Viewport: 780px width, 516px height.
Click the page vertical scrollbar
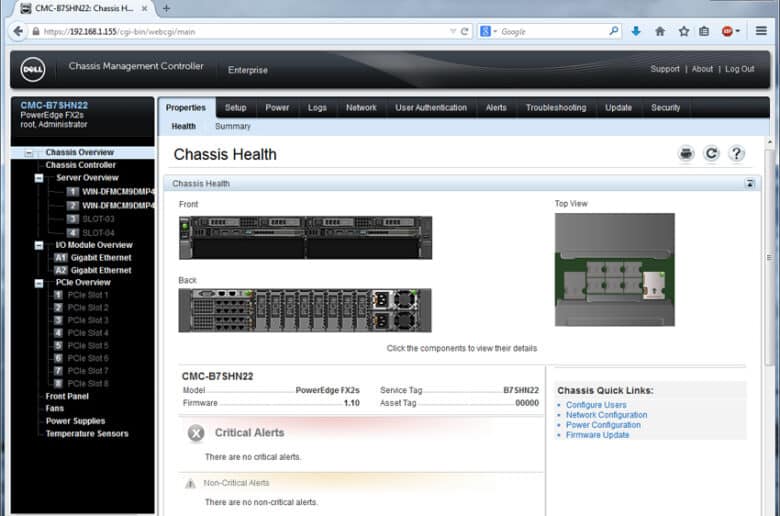coord(769,257)
